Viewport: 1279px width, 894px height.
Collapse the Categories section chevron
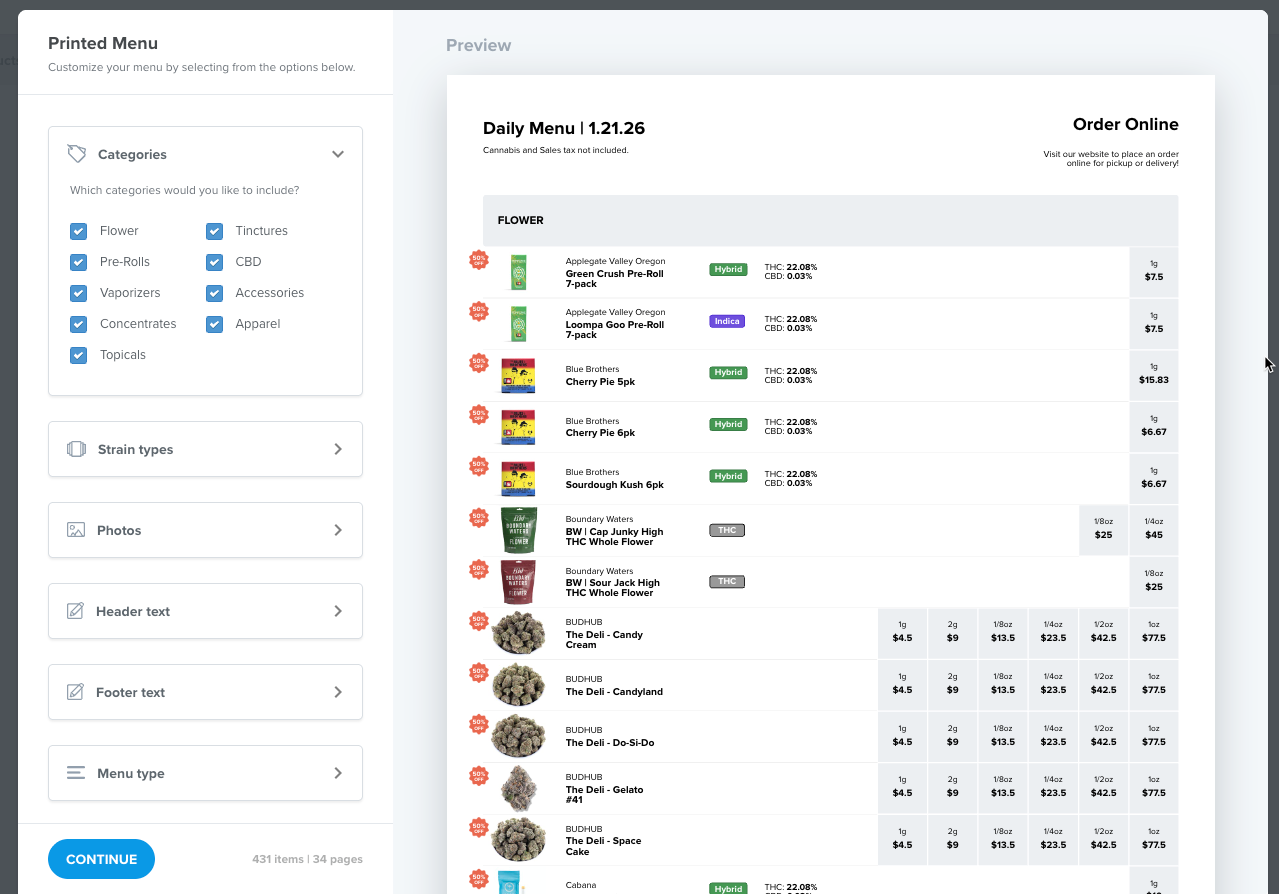(338, 154)
